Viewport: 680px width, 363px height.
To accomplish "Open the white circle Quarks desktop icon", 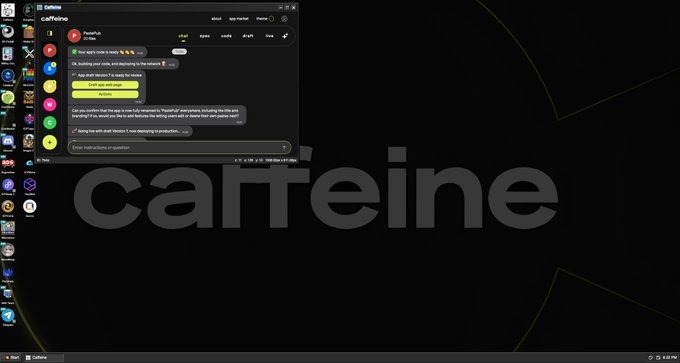I will coord(29,206).
